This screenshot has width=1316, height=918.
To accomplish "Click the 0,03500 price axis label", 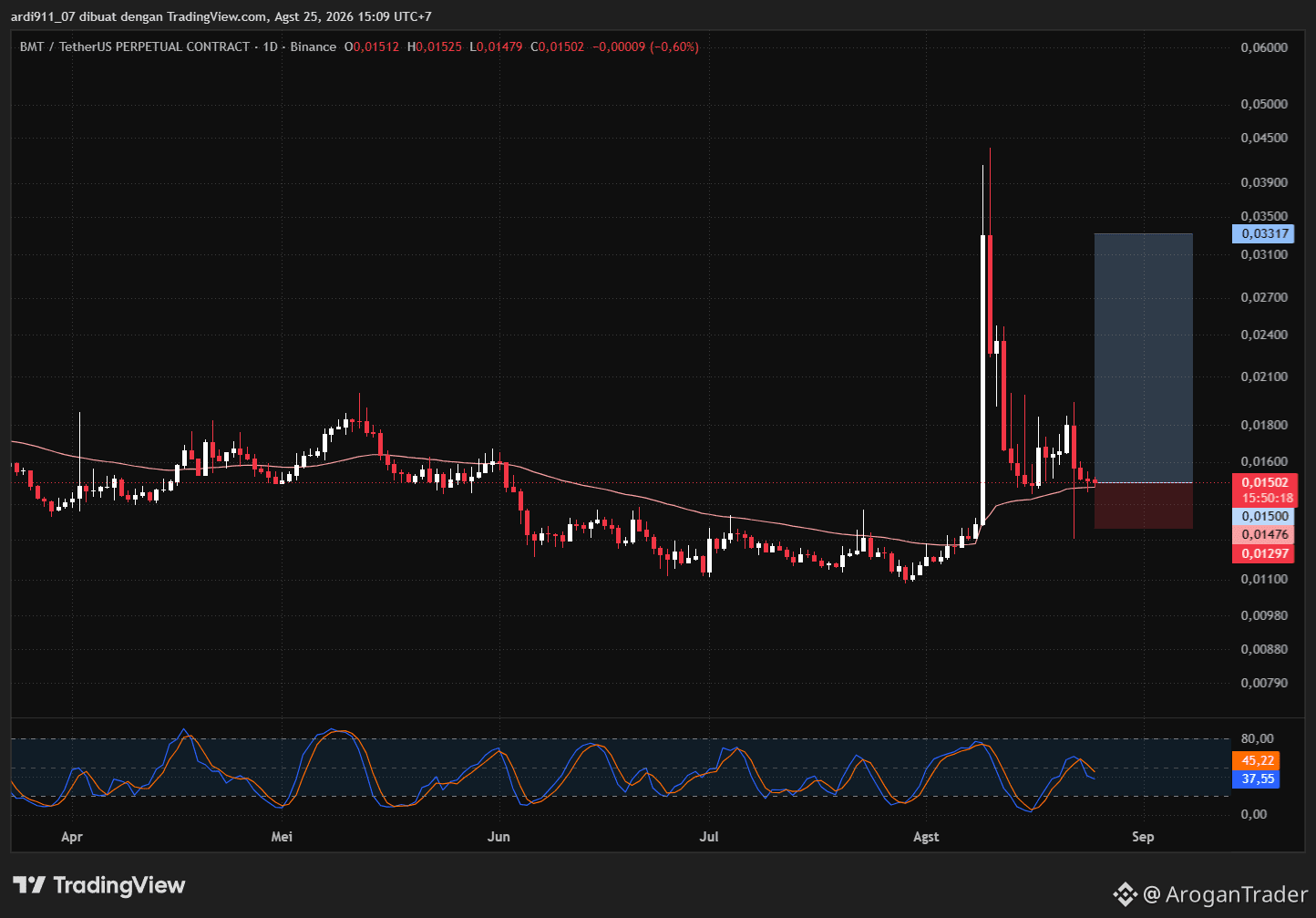I will pos(1265,217).
